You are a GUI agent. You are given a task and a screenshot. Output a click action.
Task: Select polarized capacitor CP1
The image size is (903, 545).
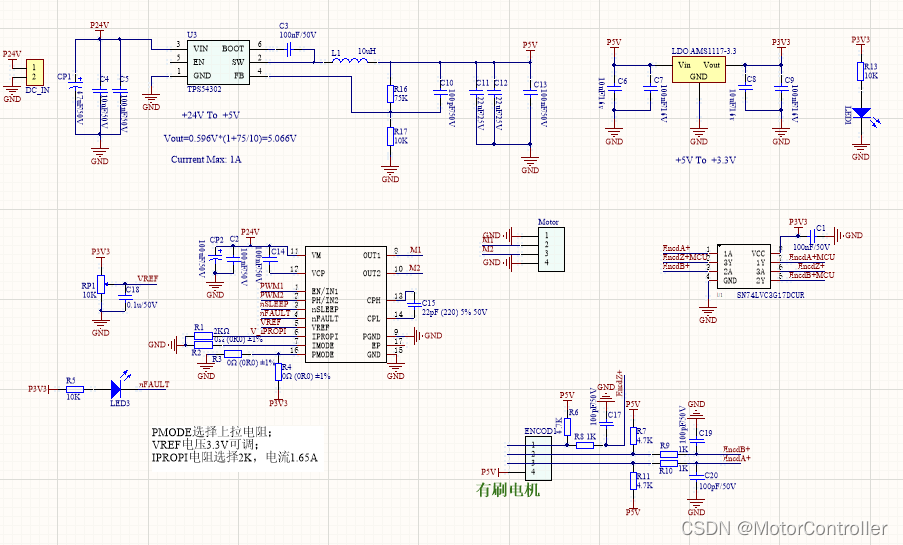tap(75, 85)
